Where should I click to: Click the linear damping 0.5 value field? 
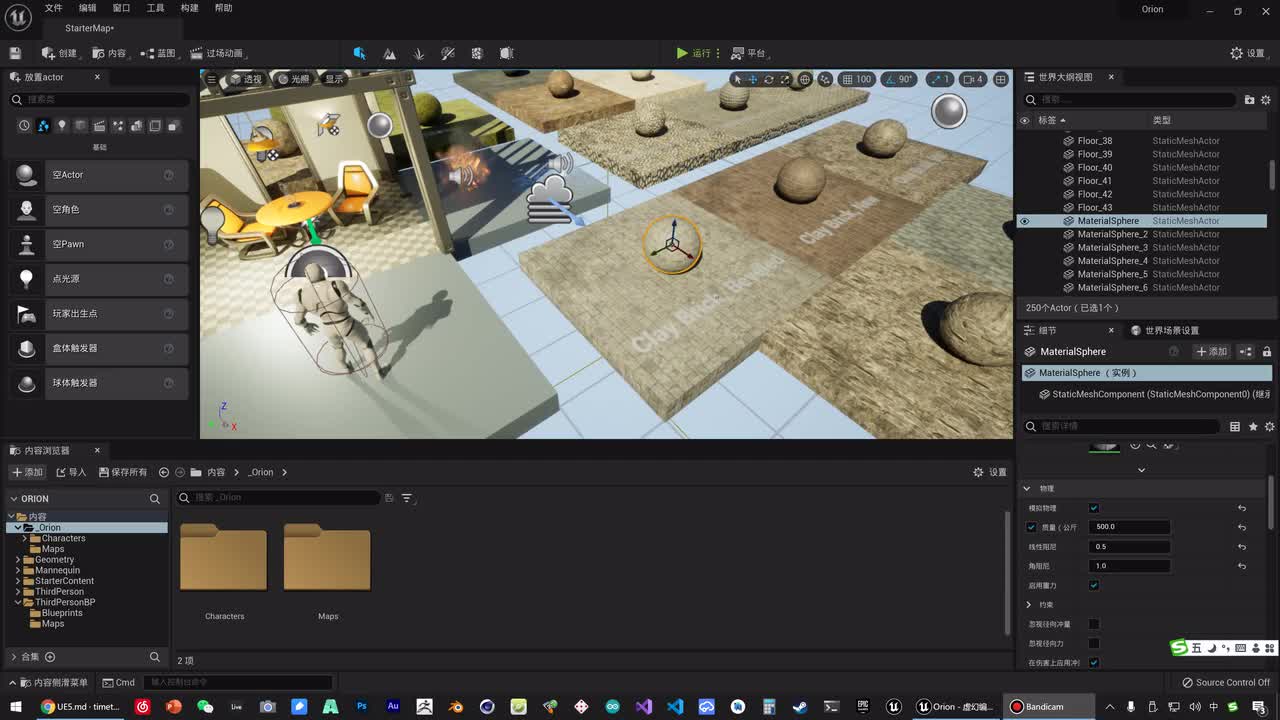(x=1130, y=547)
